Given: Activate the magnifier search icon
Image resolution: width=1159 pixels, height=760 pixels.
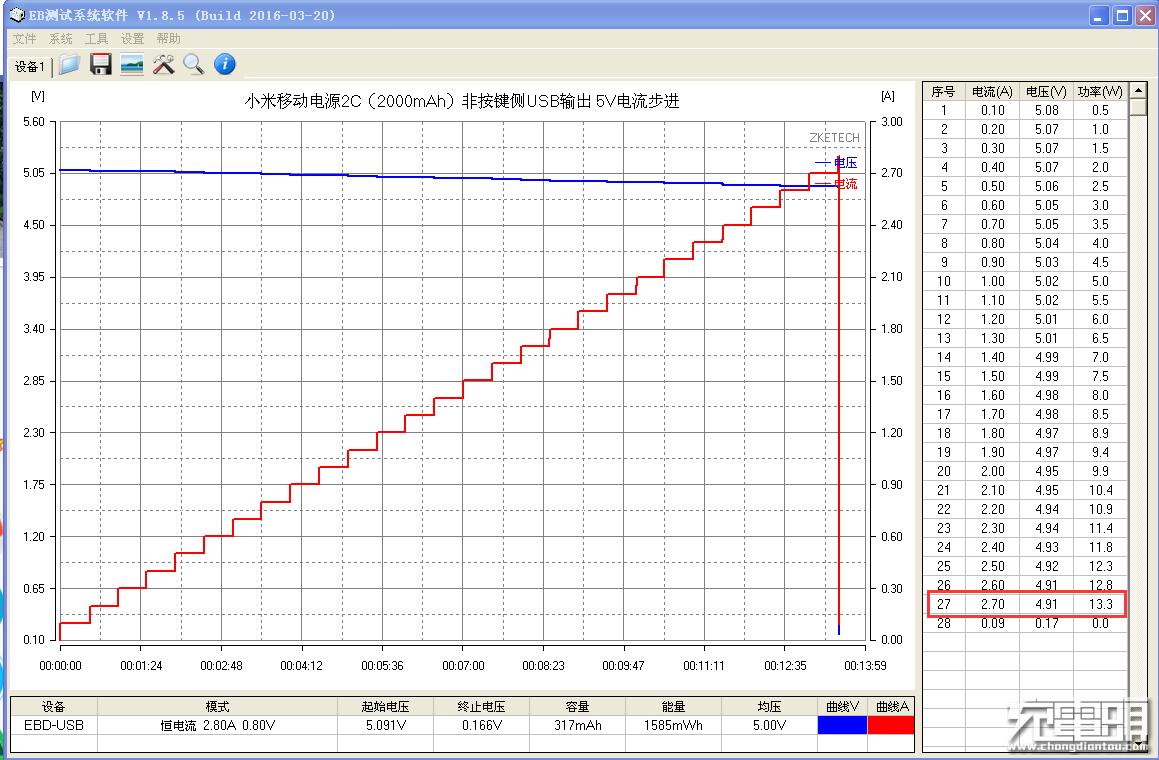Looking at the screenshot, I should click(194, 65).
